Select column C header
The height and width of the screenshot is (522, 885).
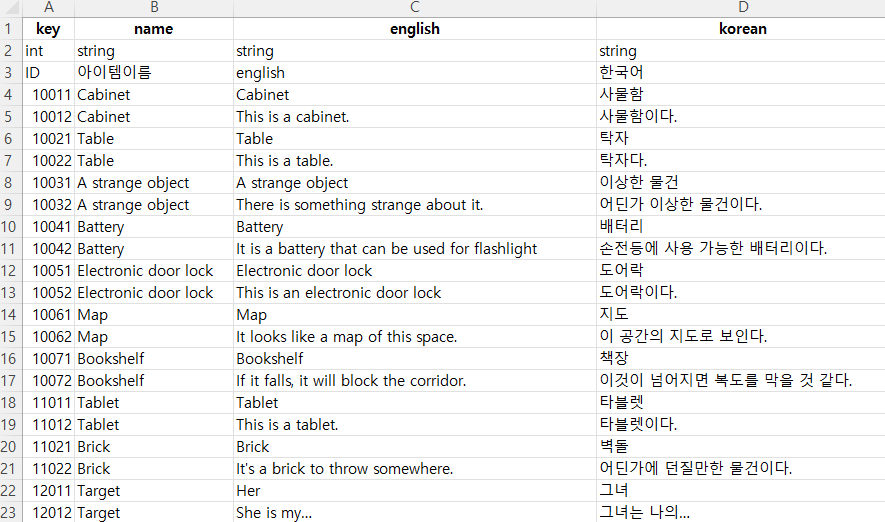(415, 7)
